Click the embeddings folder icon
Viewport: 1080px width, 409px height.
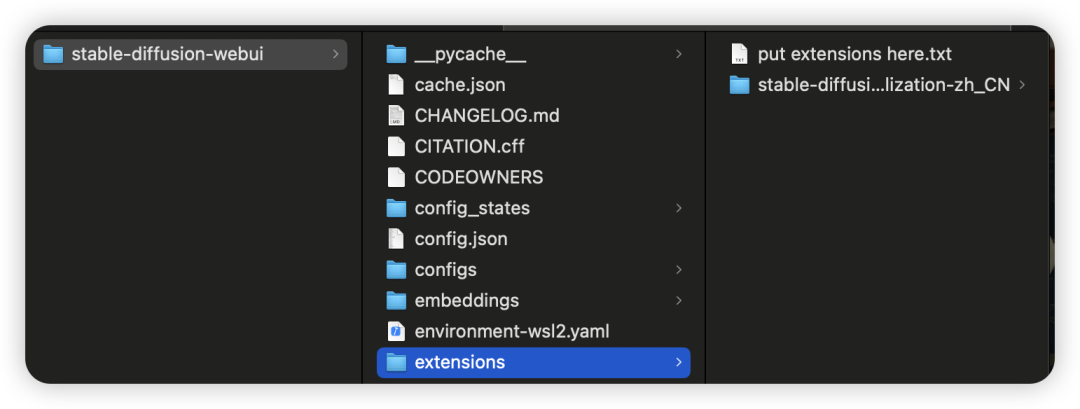(396, 300)
